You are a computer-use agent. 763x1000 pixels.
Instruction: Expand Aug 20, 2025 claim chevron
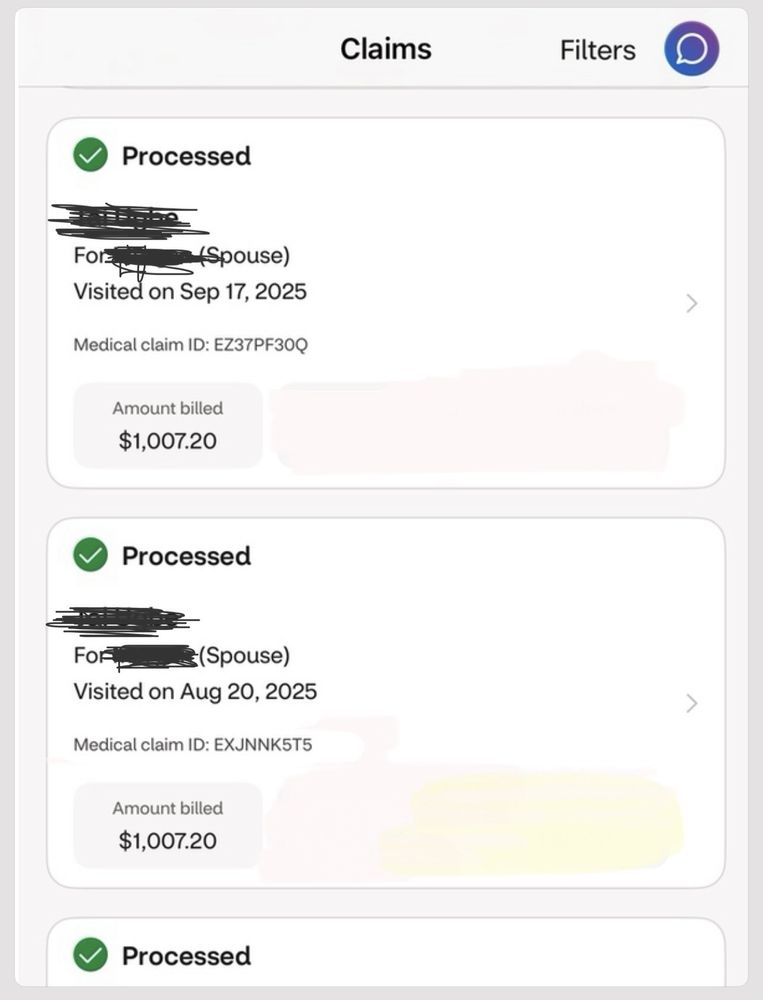tap(691, 704)
